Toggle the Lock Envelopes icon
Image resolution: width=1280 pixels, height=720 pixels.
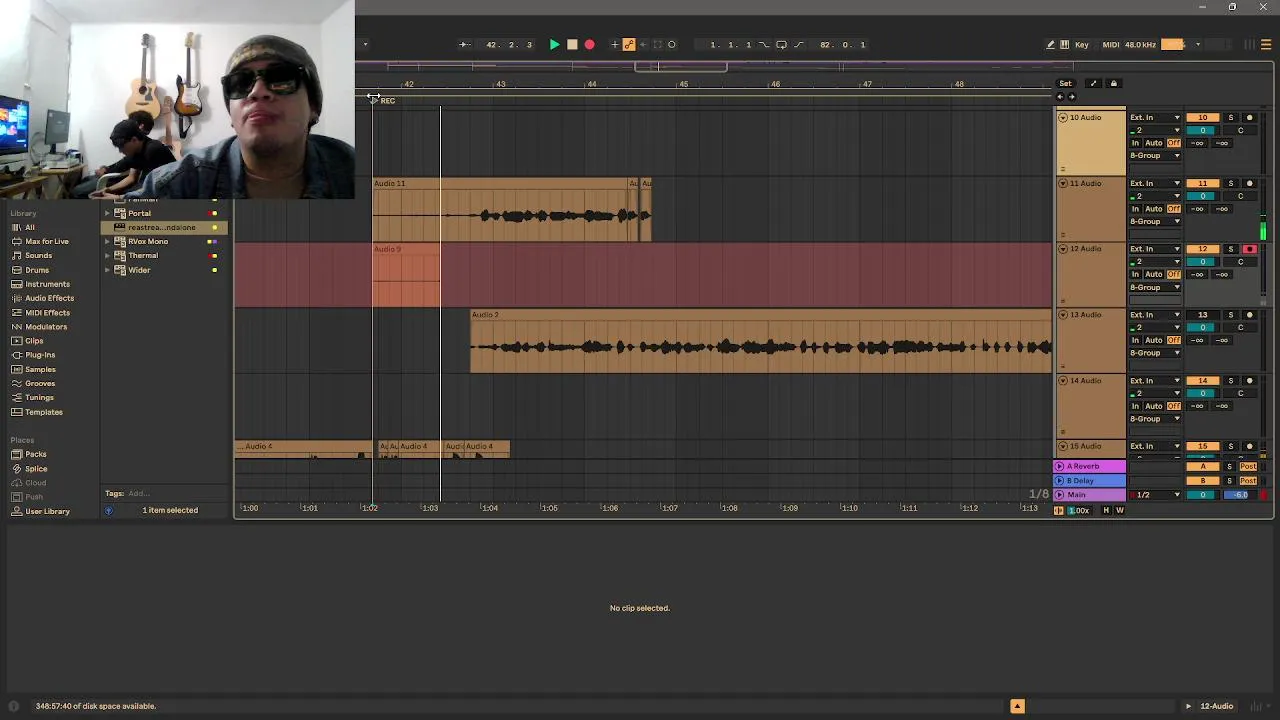pos(1114,84)
